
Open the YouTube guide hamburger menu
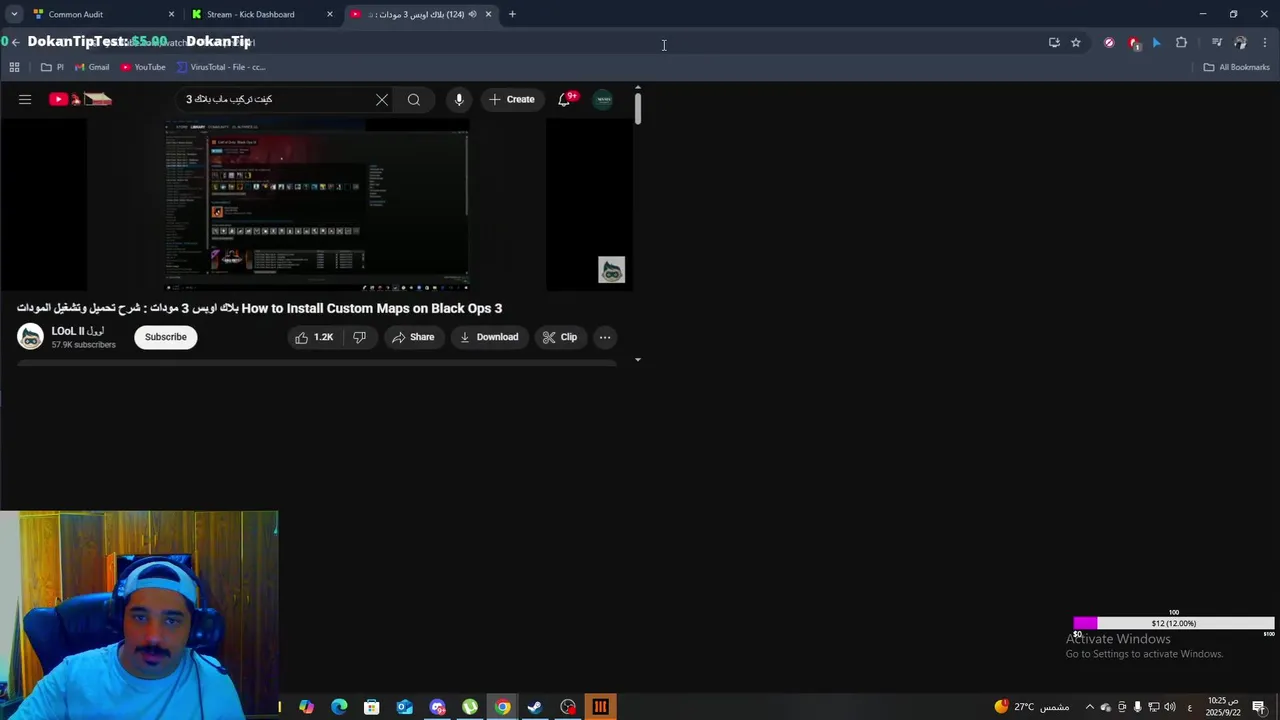25,99
